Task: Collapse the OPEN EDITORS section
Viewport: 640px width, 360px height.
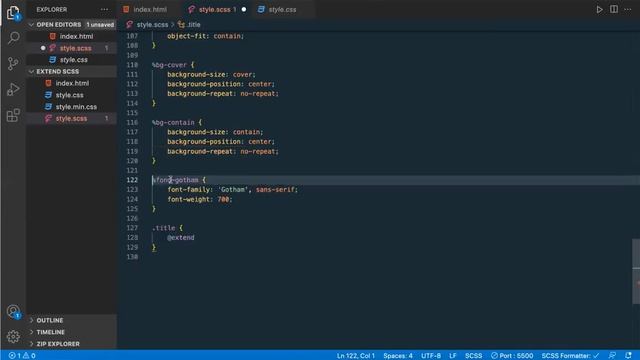Action: coord(58,24)
